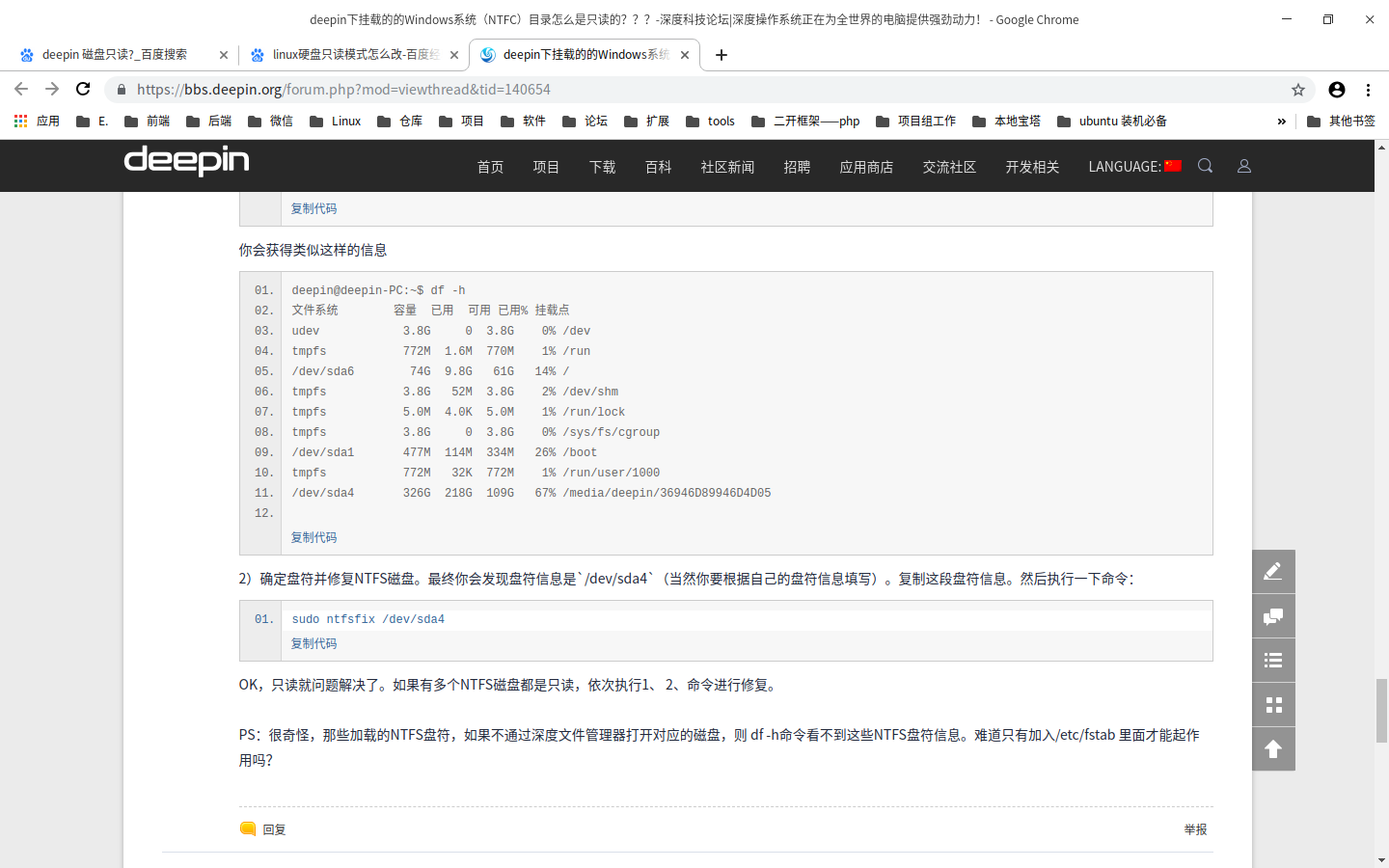The width and height of the screenshot is (1389, 868).
Task: Open the 项目组工作 bookmark folder
Action: point(916,122)
